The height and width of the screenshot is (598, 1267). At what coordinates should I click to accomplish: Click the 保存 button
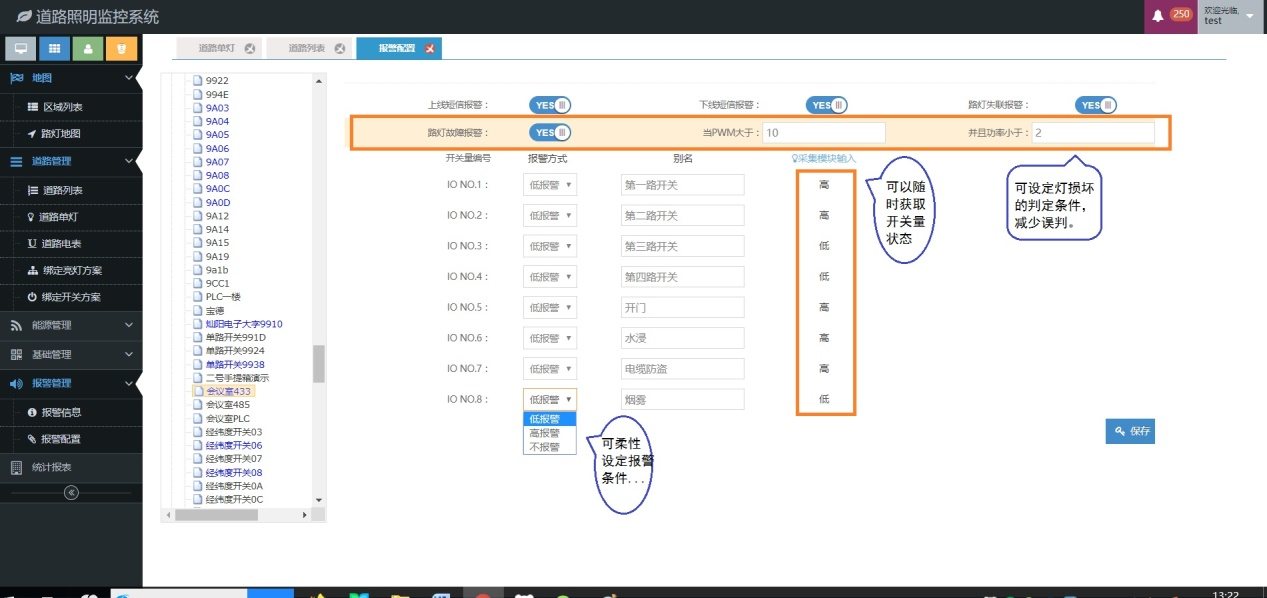pyautogui.click(x=1130, y=431)
